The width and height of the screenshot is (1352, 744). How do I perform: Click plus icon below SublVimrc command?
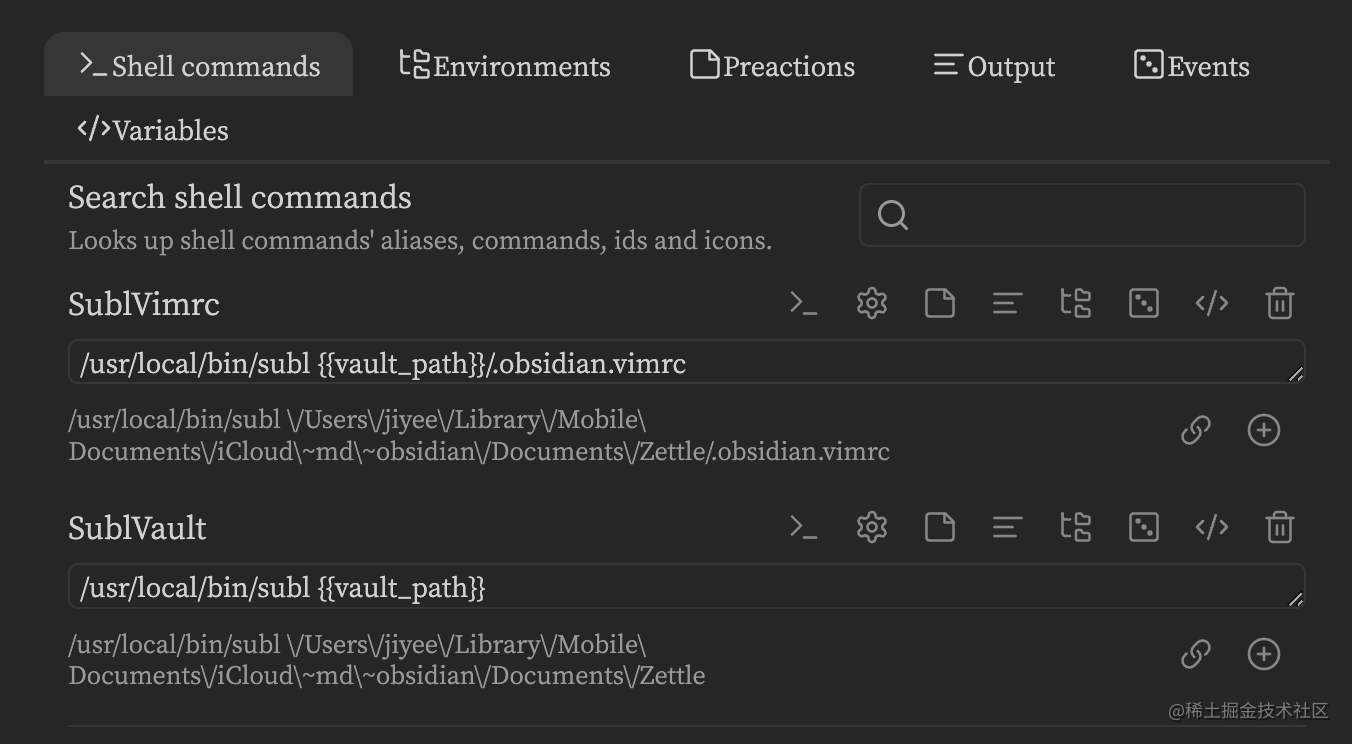coord(1264,431)
